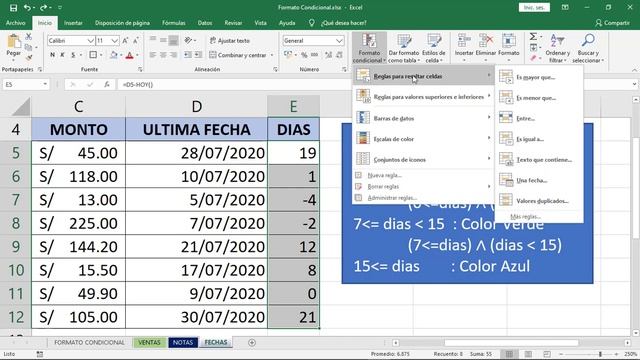Choose Administrar reglas... option

click(x=423, y=198)
